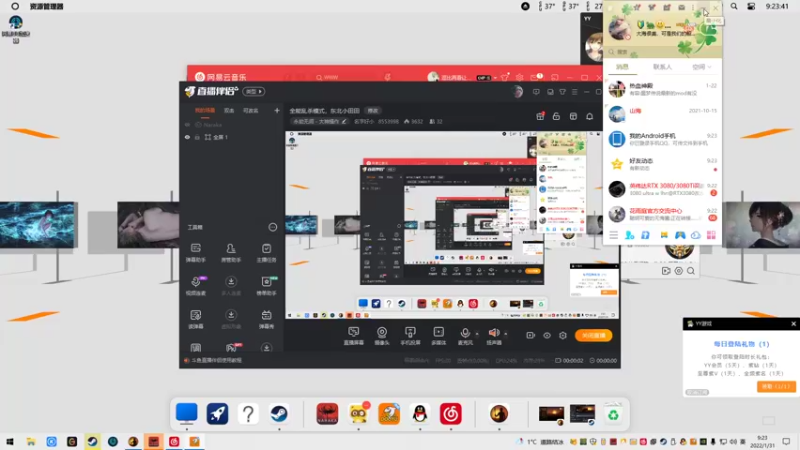The height and width of the screenshot is (450, 800).
Task: Click the QQ search field
Action: (x=662, y=52)
